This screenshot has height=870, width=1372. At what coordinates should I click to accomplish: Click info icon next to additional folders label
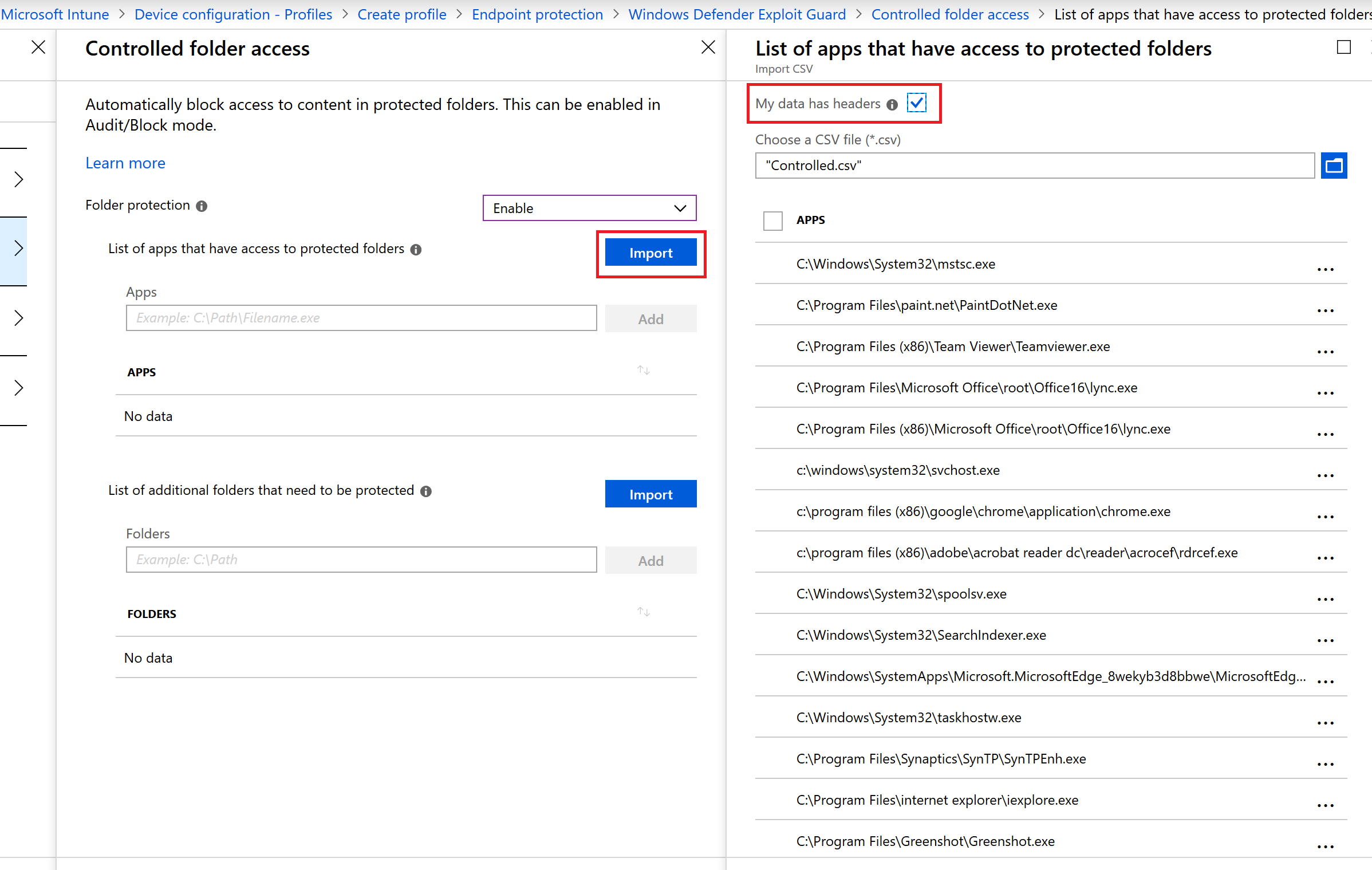(x=426, y=491)
